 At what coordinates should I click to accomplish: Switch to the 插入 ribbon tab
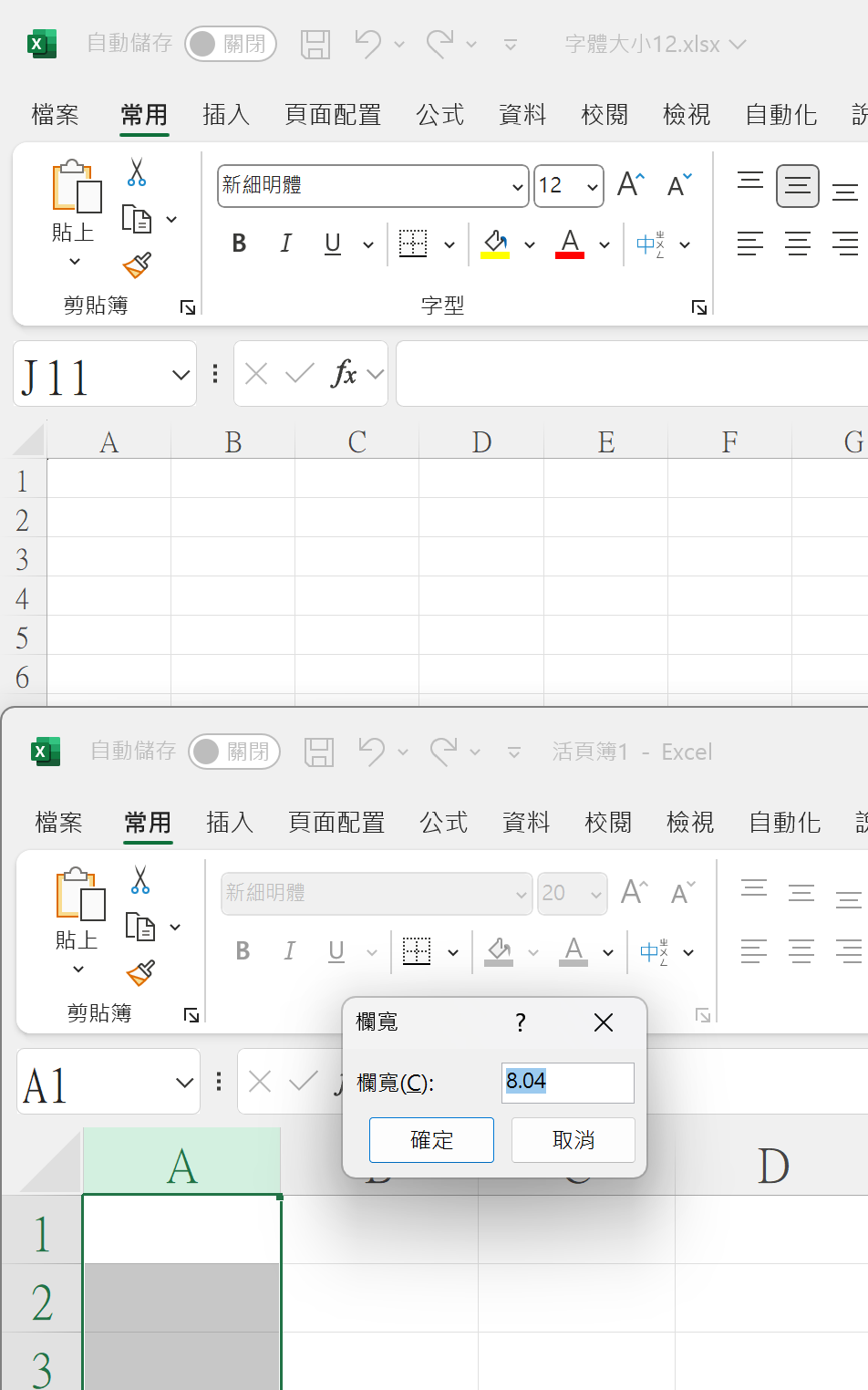[x=225, y=115]
